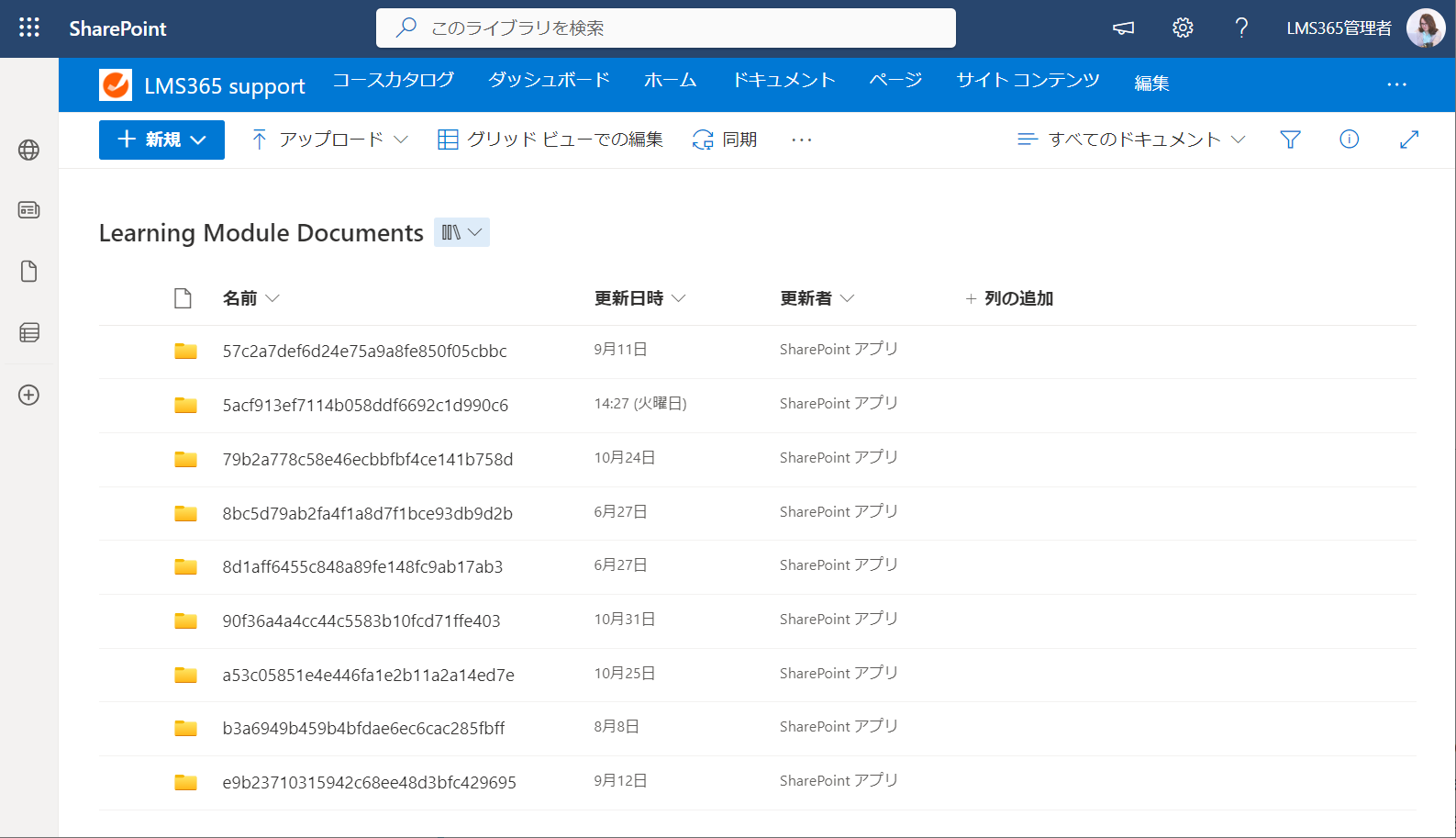Open folder b3a6949b459b4bfdae6ec6cac285fbff

point(363,728)
